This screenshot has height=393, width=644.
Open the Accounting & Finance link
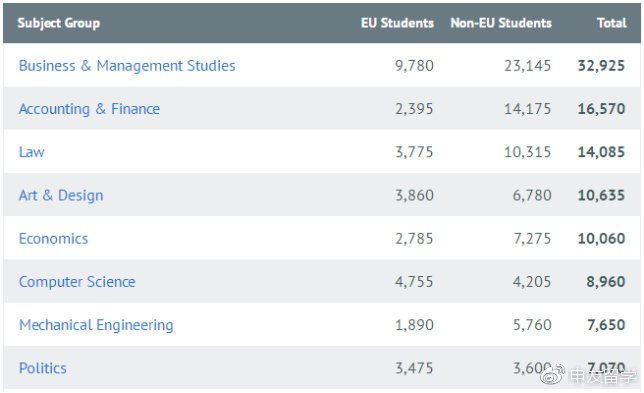point(89,109)
